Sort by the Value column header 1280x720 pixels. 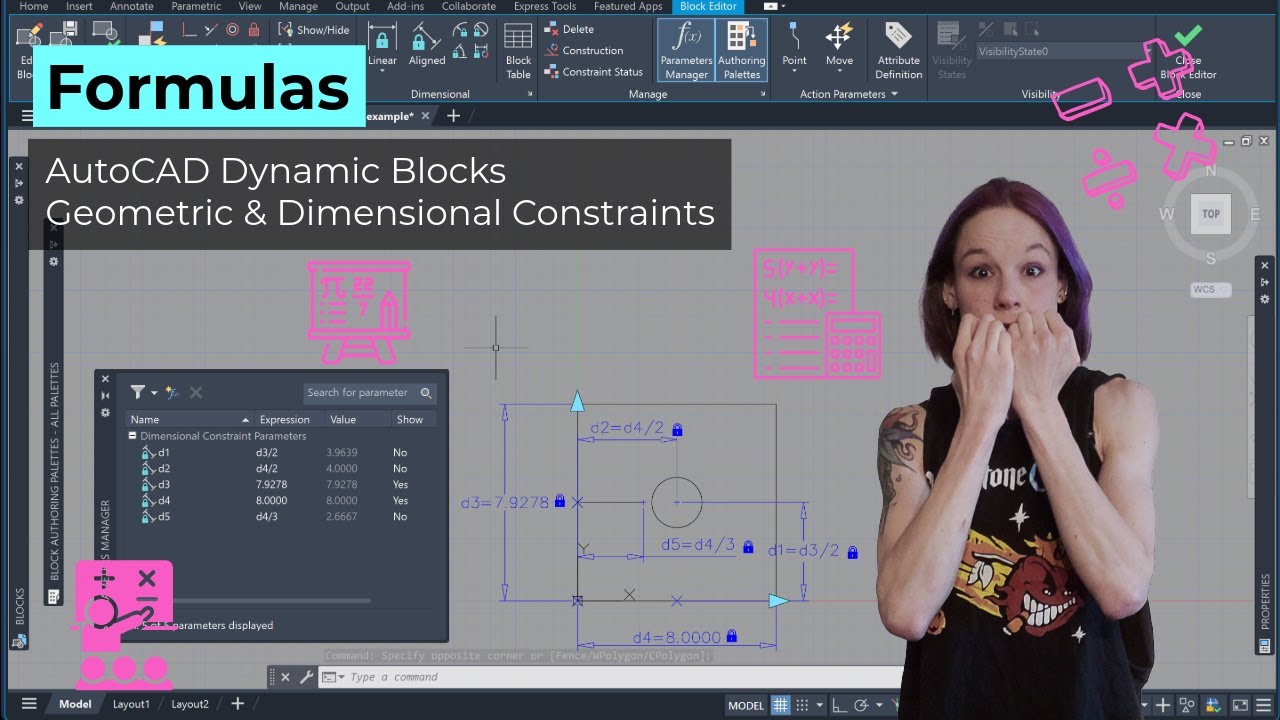(x=356, y=420)
